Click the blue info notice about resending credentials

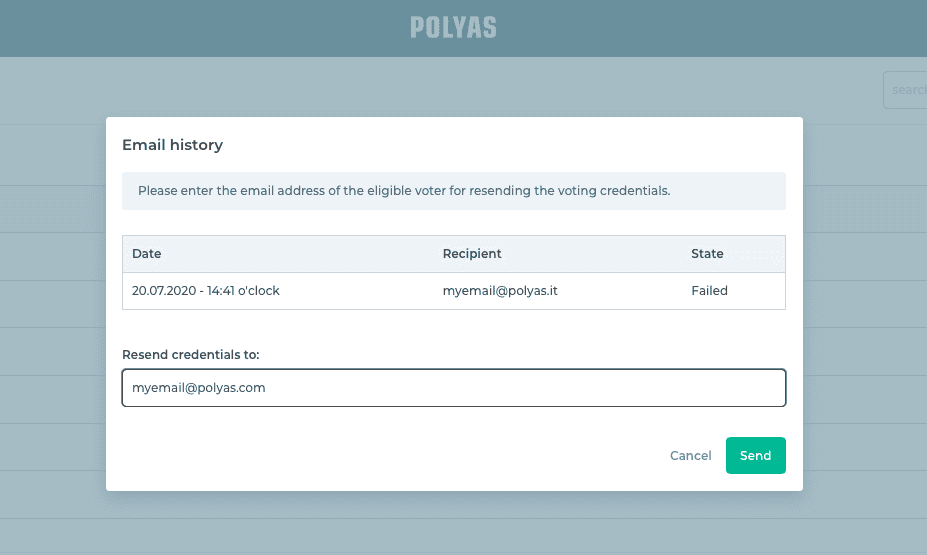coord(453,191)
